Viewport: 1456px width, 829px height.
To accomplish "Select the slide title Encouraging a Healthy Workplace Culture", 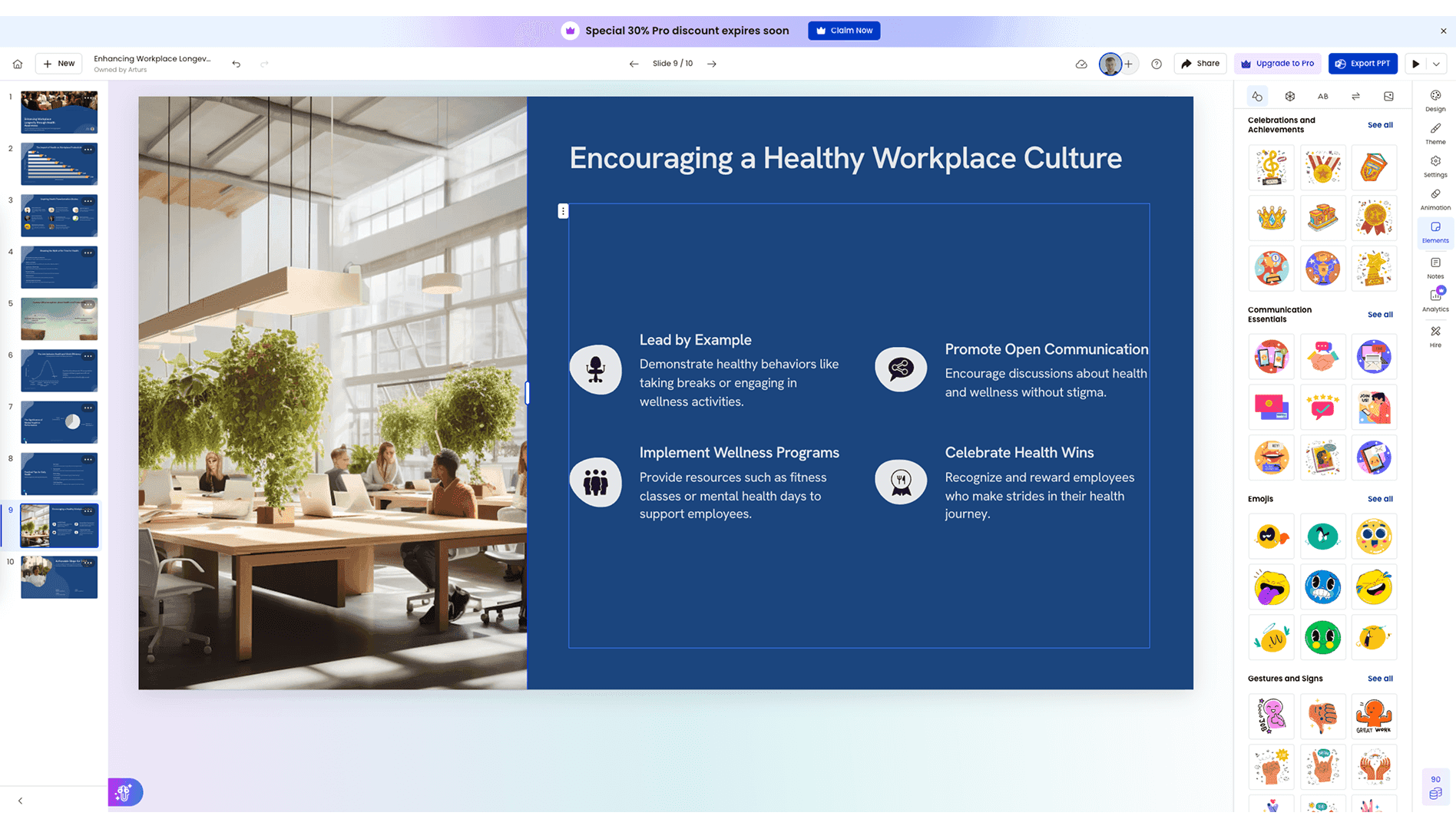I will [x=845, y=158].
